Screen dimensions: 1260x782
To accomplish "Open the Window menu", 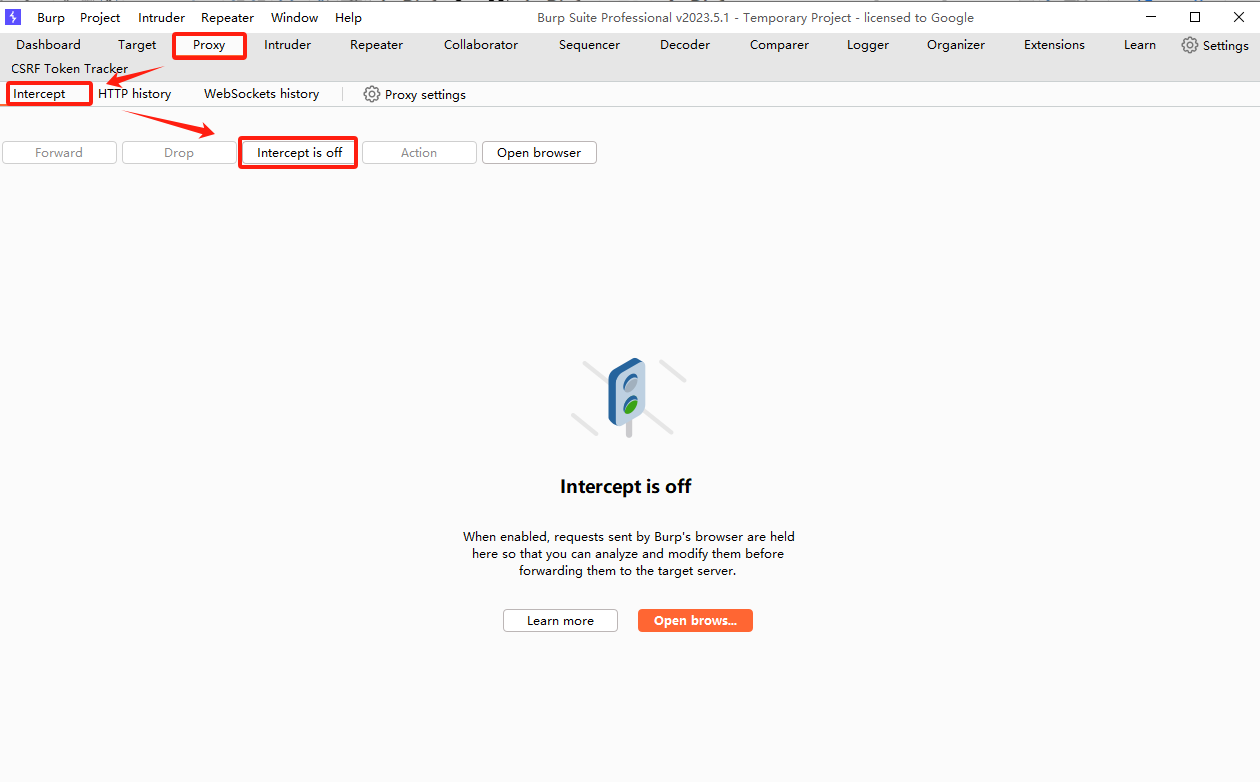I will tap(294, 18).
